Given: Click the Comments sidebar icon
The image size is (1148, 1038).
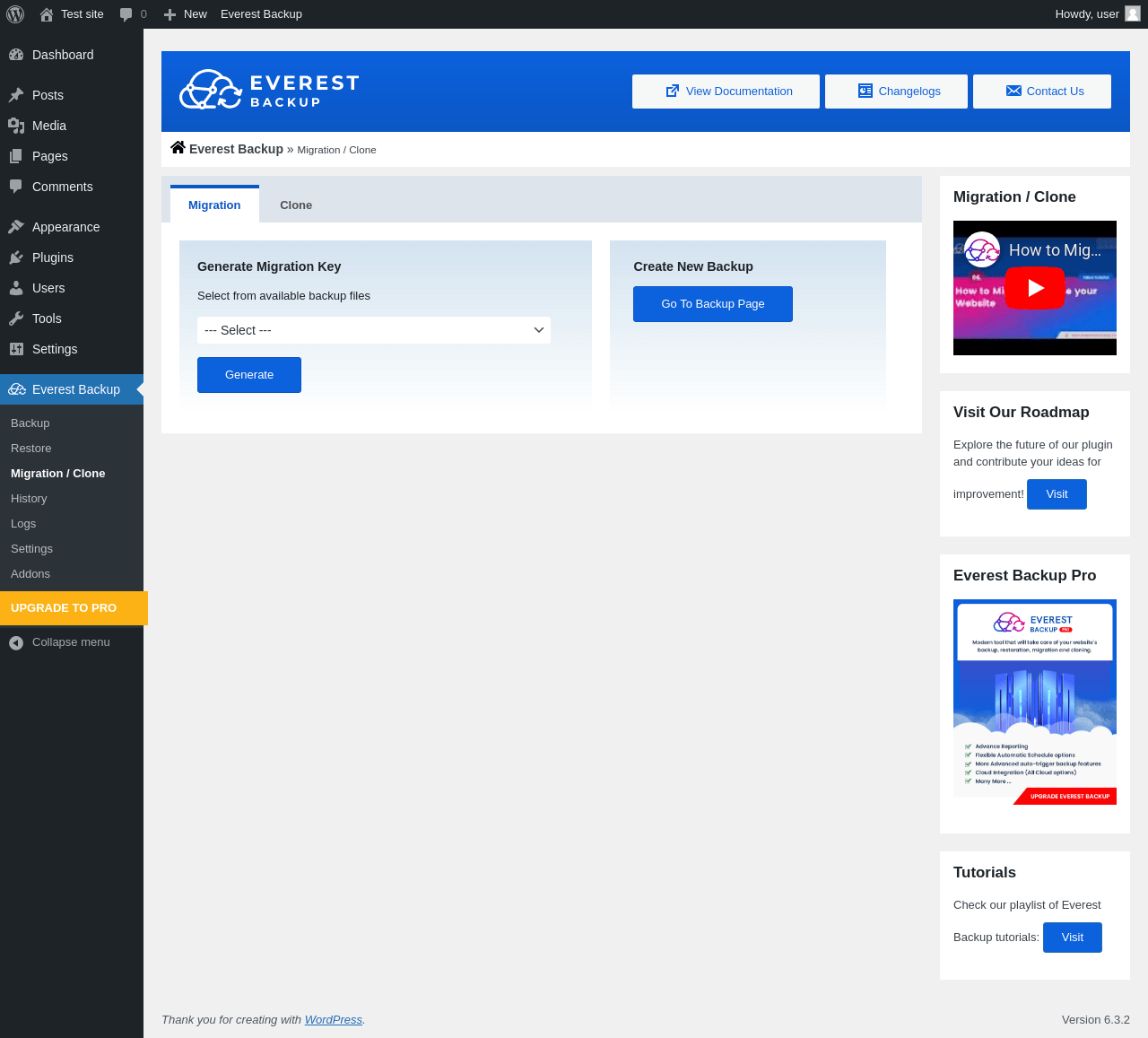Looking at the screenshot, I should (16, 187).
